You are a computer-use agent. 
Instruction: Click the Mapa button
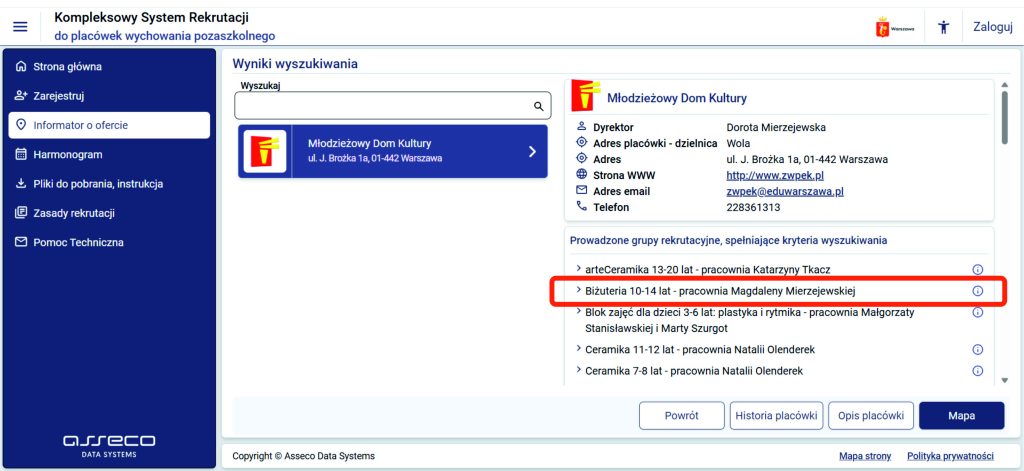pyautogui.click(x=961, y=415)
